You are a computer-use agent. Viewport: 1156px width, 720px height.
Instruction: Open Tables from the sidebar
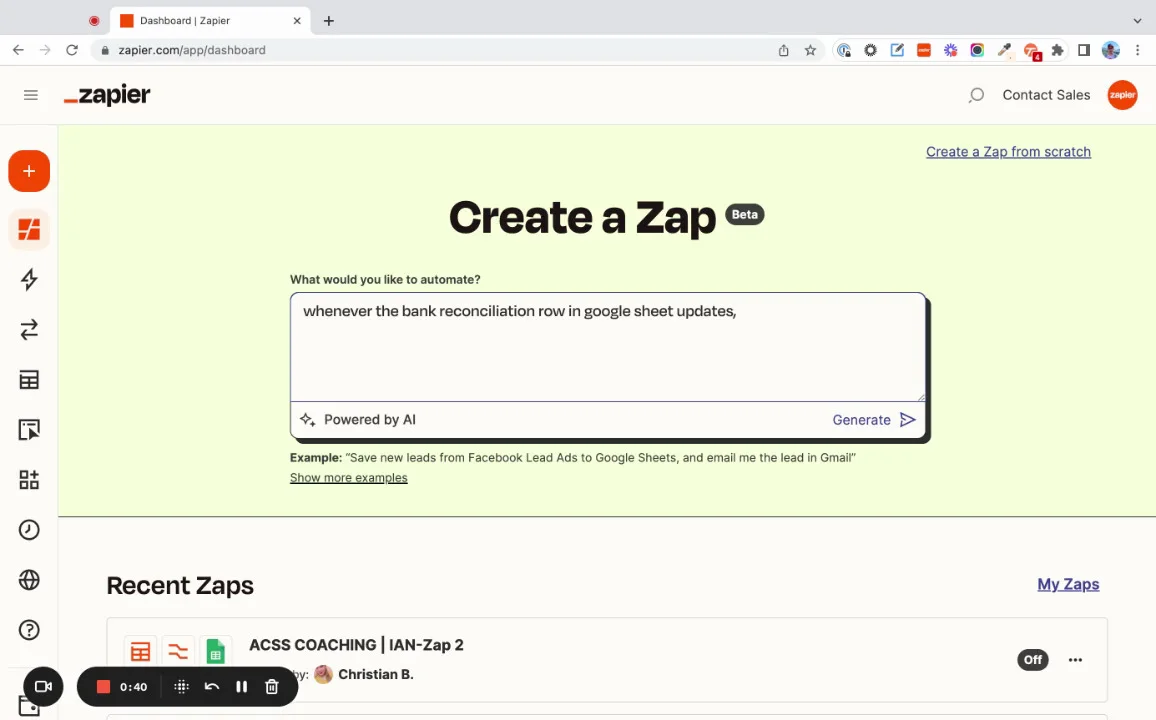coord(28,380)
